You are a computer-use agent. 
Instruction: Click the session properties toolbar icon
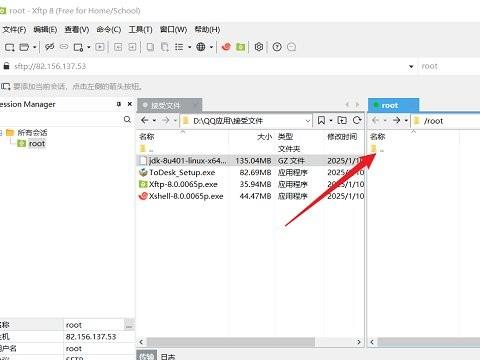(x=78, y=47)
